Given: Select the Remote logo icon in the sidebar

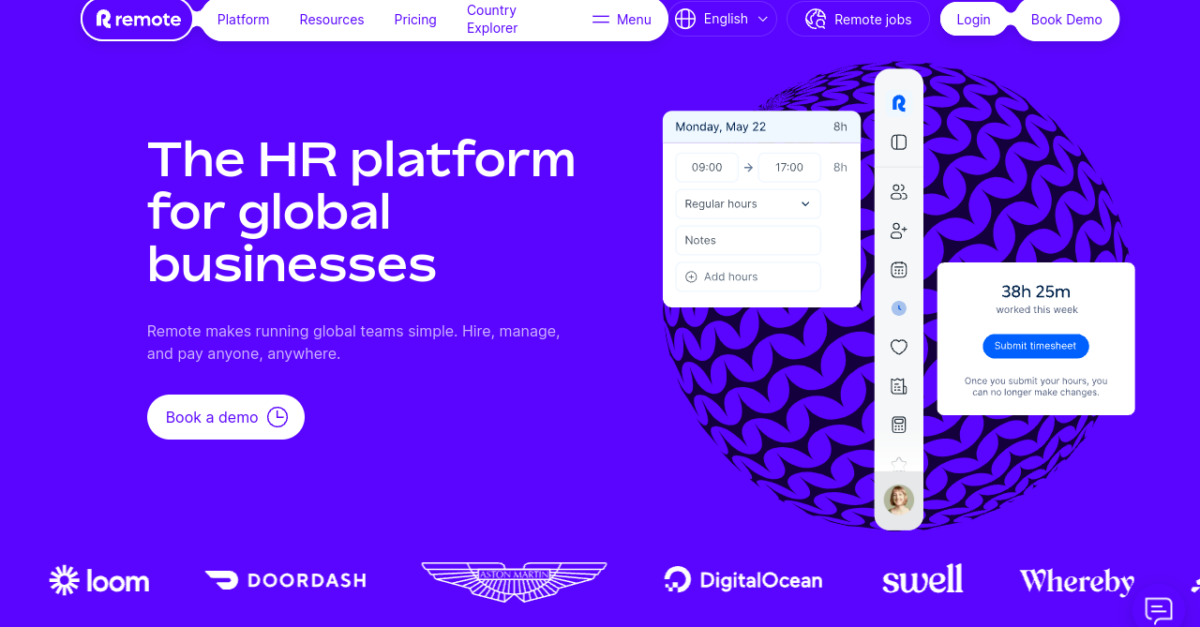Looking at the screenshot, I should click(898, 101).
